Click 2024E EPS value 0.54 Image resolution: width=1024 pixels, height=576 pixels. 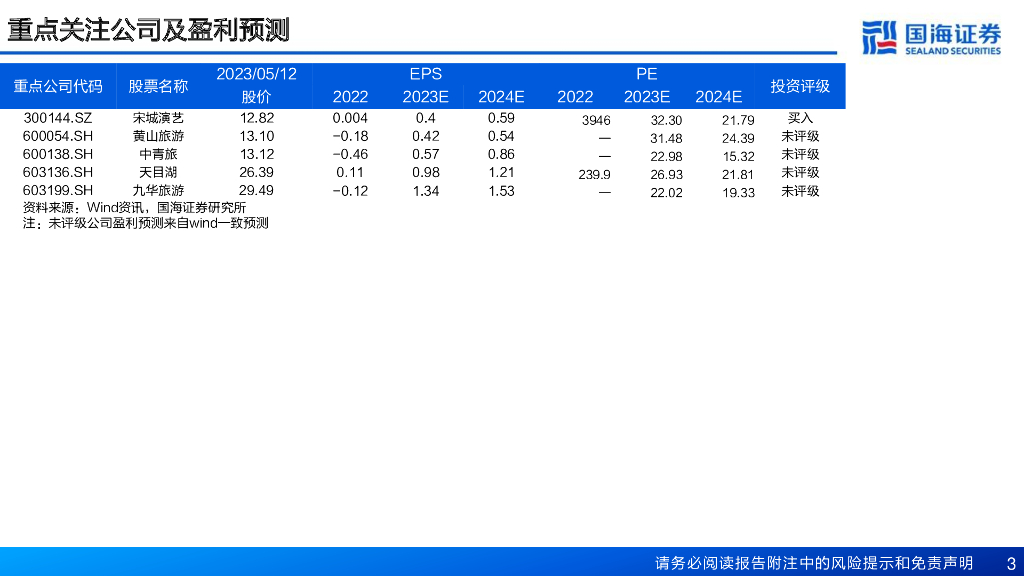click(x=502, y=136)
